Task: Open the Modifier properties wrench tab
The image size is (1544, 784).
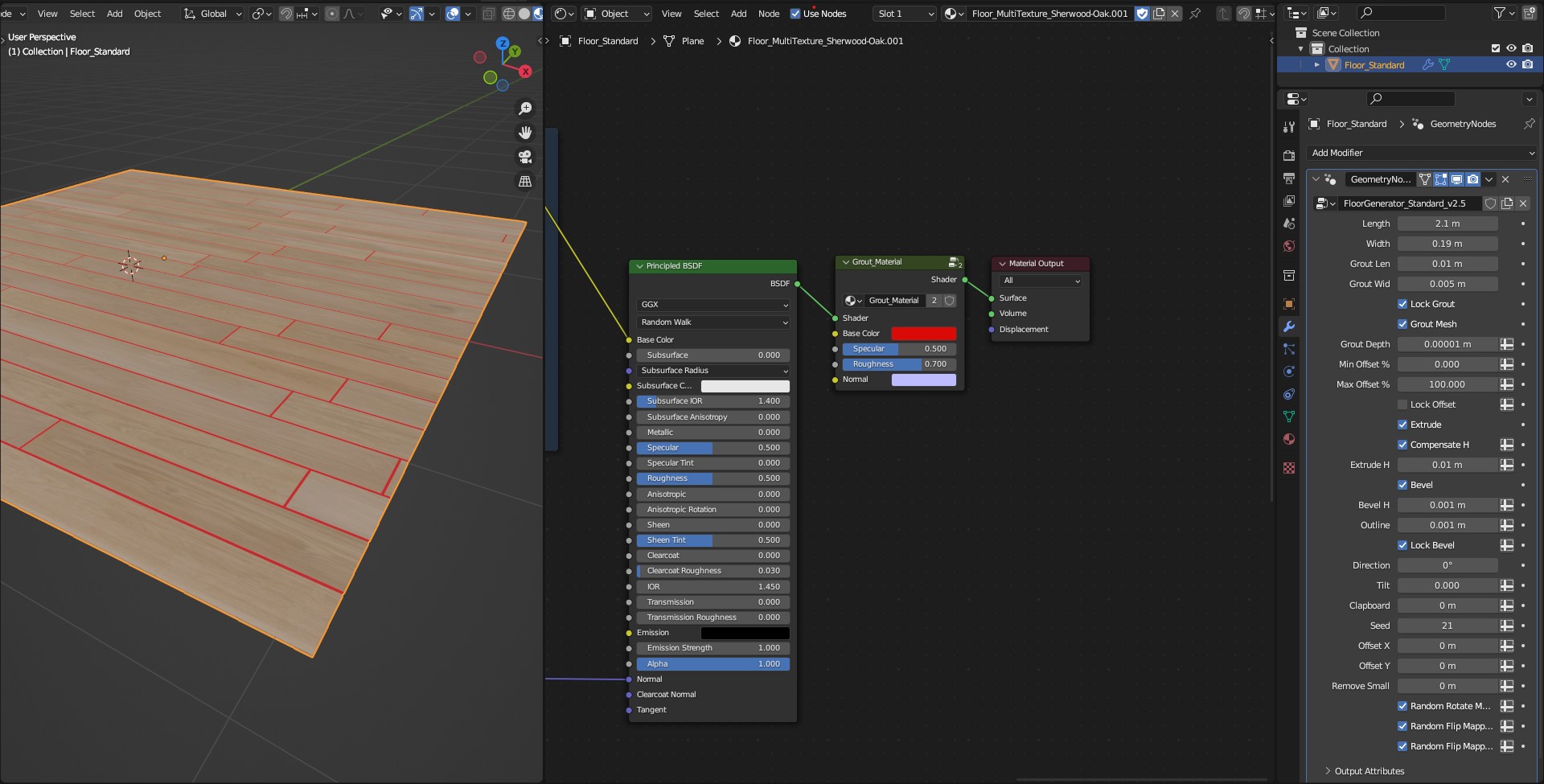Action: [1289, 326]
